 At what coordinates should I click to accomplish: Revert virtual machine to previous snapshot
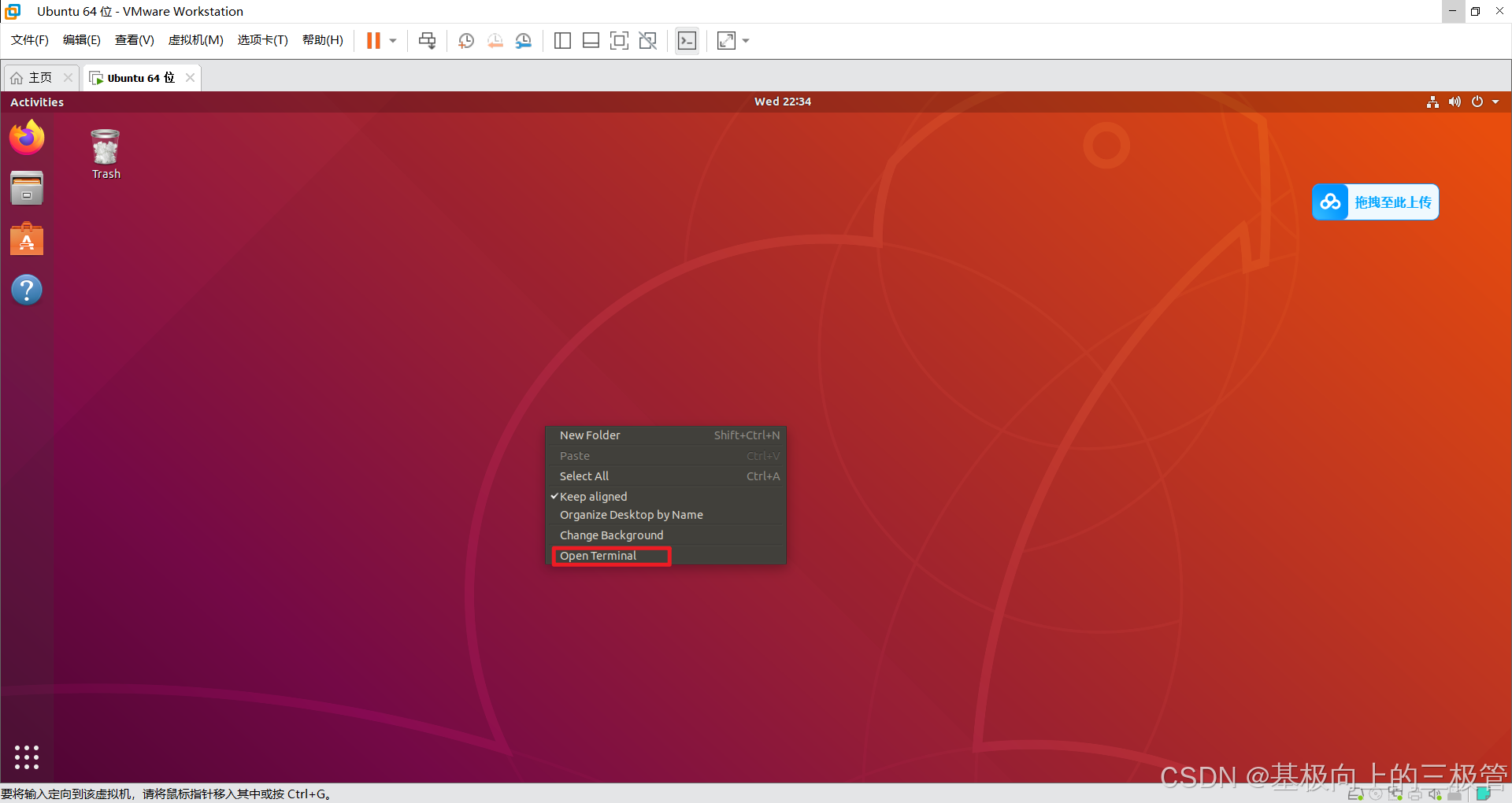(x=495, y=41)
